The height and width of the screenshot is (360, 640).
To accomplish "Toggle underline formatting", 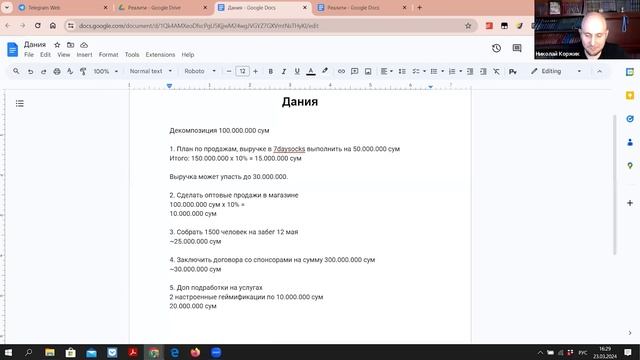I will pos(297,71).
